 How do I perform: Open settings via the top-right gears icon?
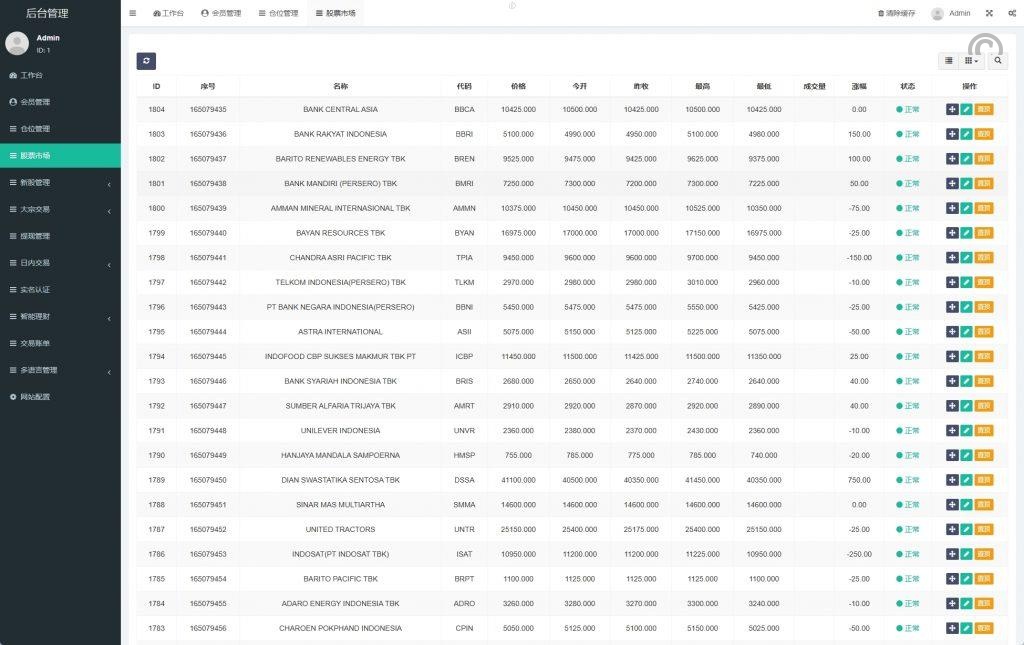[x=1012, y=13]
